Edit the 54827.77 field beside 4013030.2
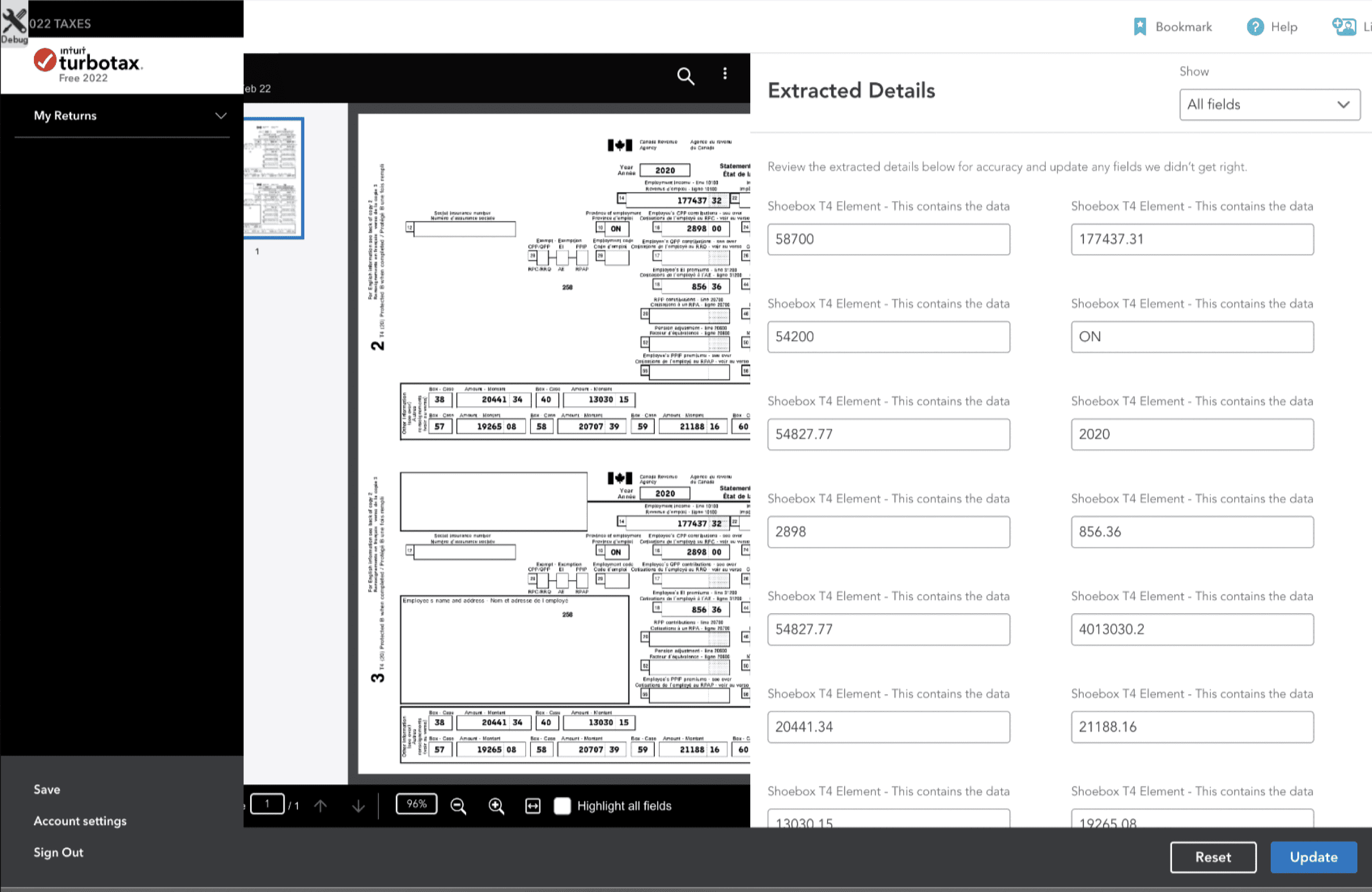The width and height of the screenshot is (1372, 892). pos(889,629)
